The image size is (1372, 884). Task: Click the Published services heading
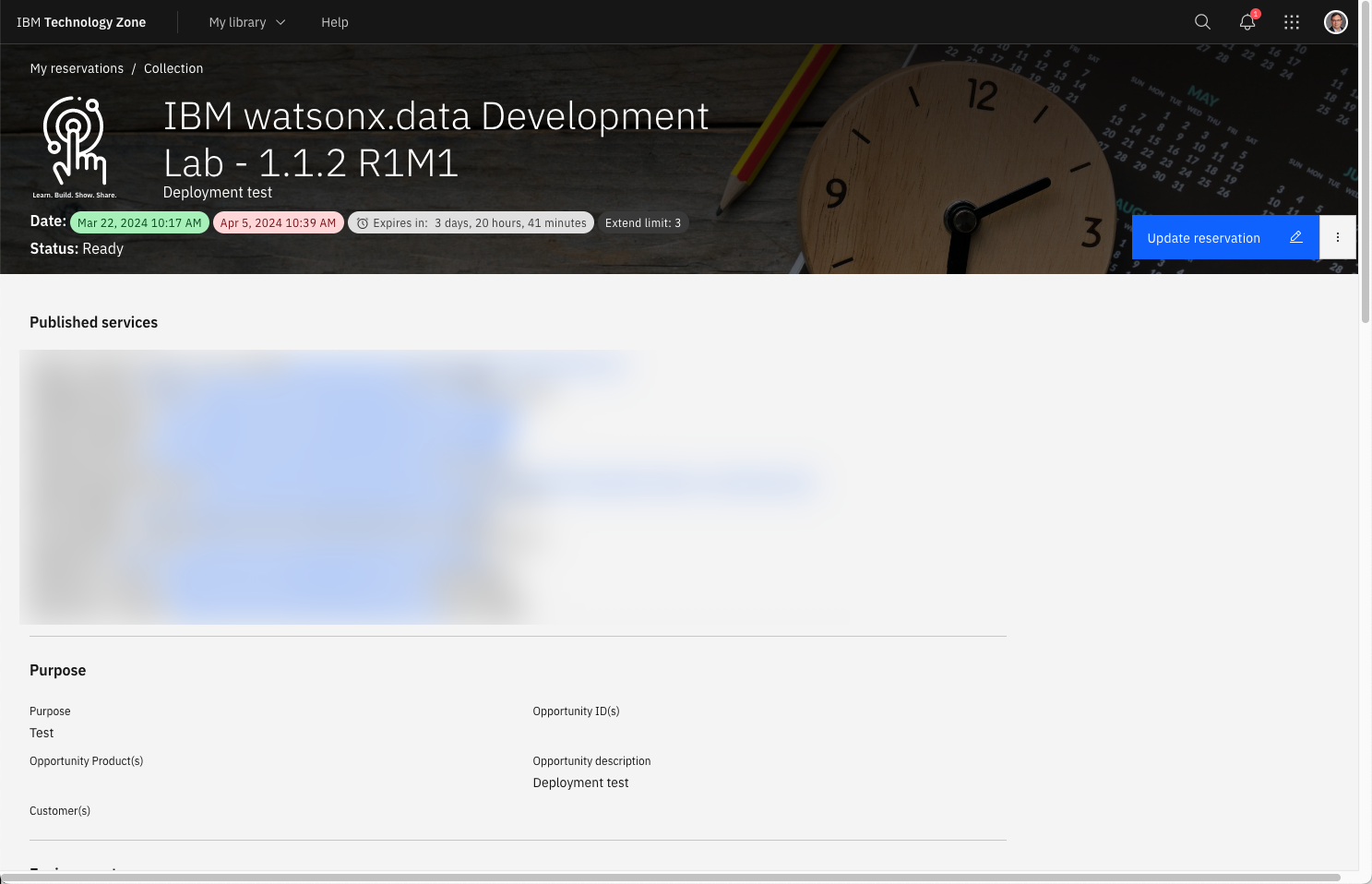click(x=93, y=322)
